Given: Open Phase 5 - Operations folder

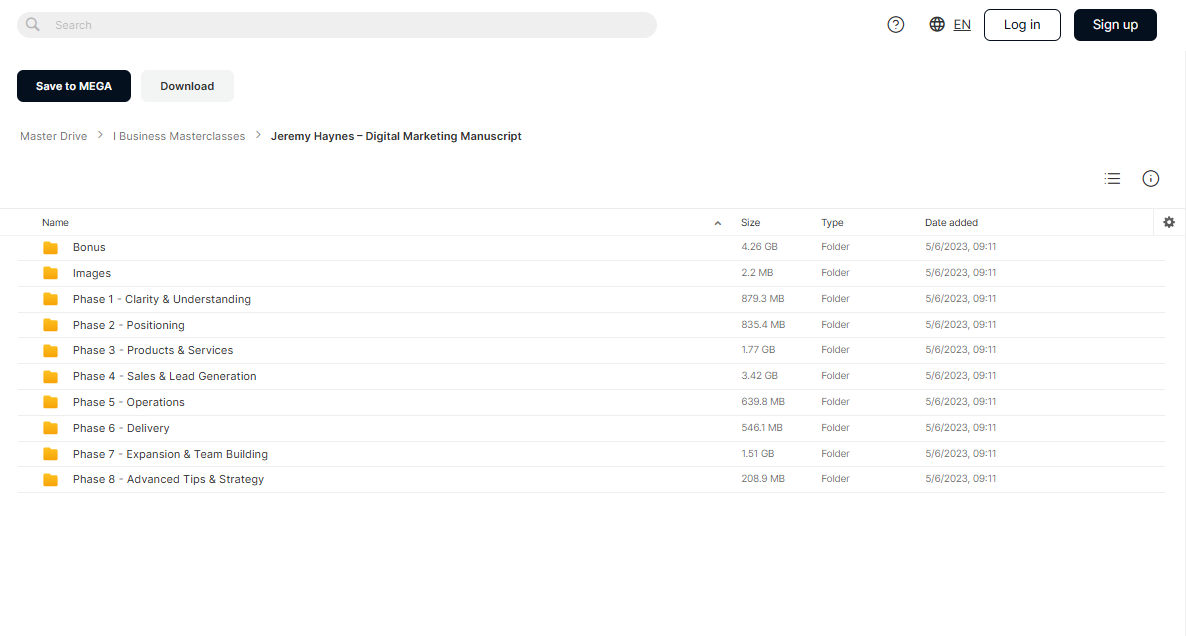Looking at the screenshot, I should pyautogui.click(x=129, y=402).
